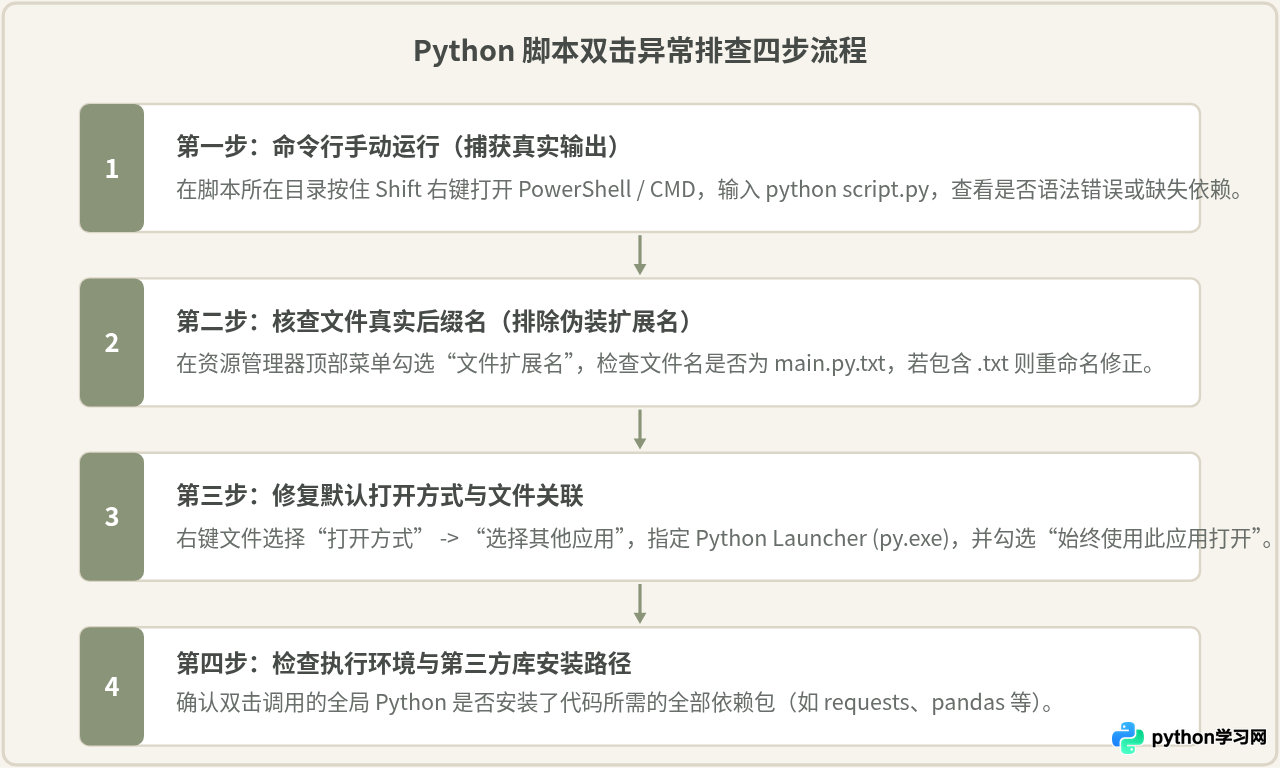Click the title 'Python 脚本双击异常排查四步流程'
The width and height of the screenshot is (1280, 768).
640,51
